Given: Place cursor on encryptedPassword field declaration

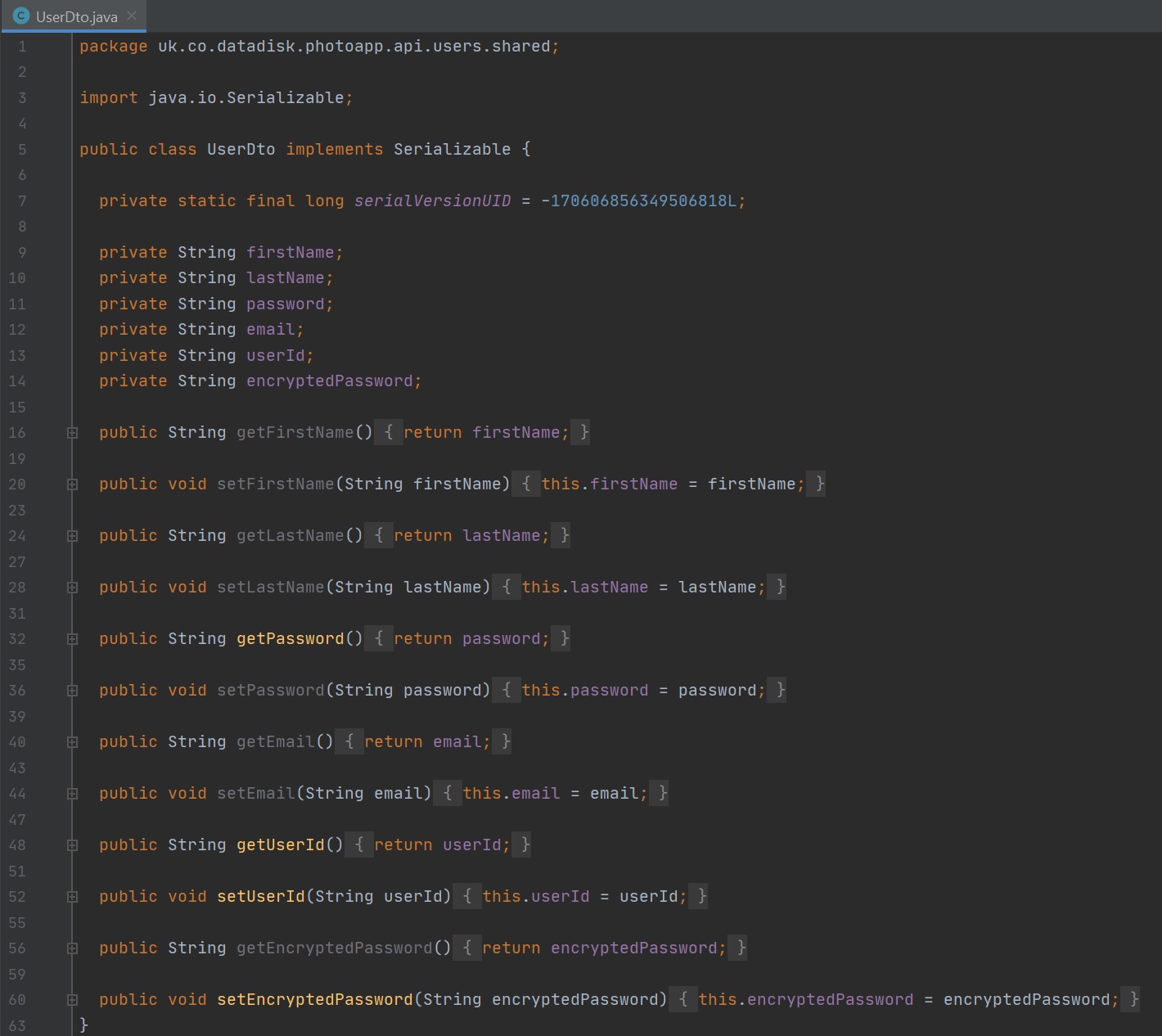Looking at the screenshot, I should click(329, 381).
